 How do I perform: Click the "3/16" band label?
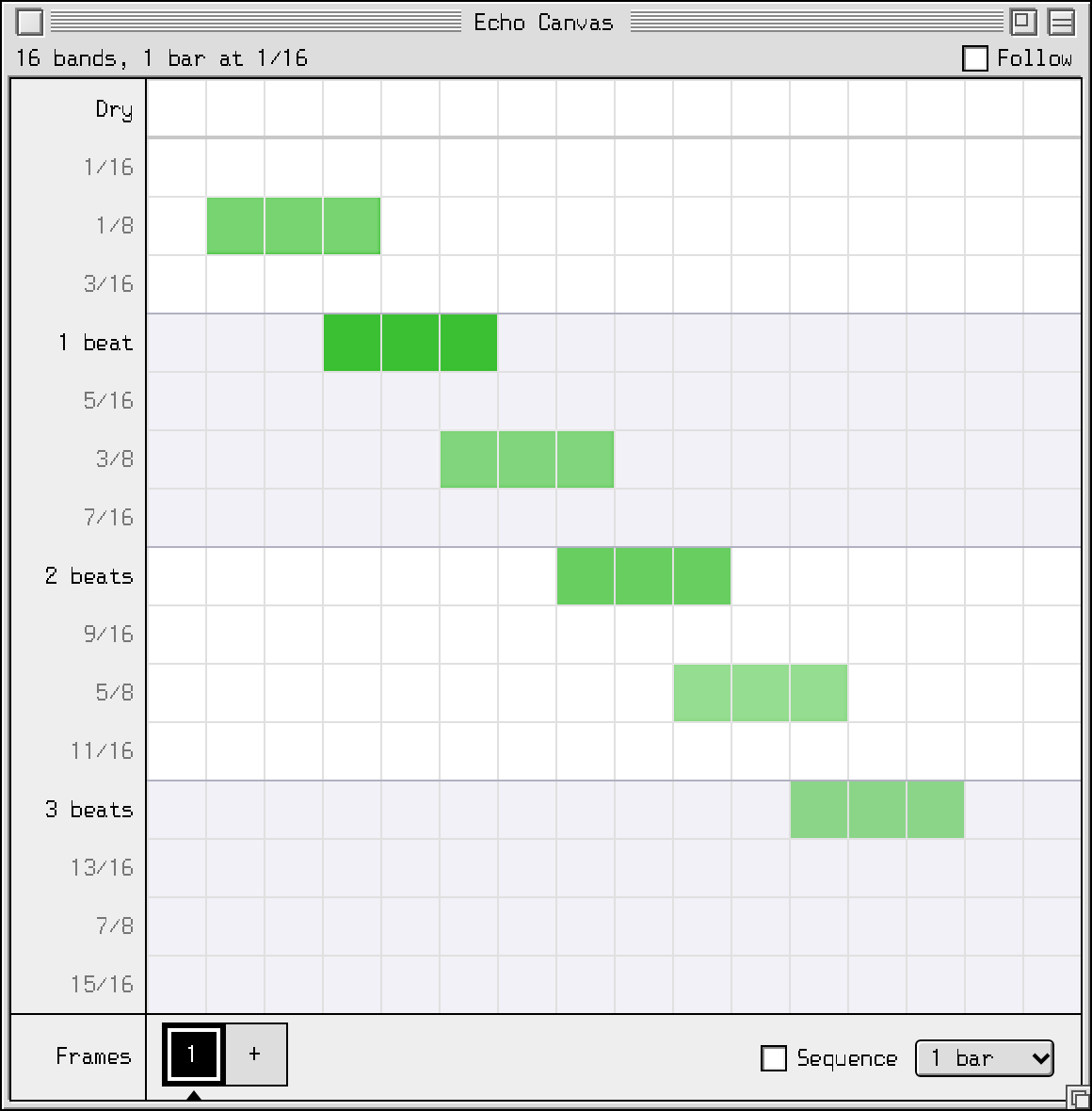(108, 284)
